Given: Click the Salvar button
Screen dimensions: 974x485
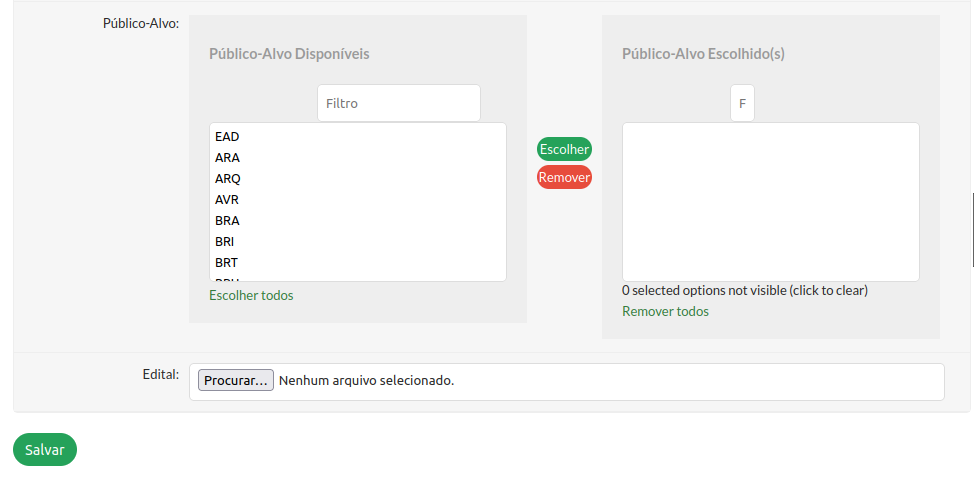Looking at the screenshot, I should [x=45, y=450].
